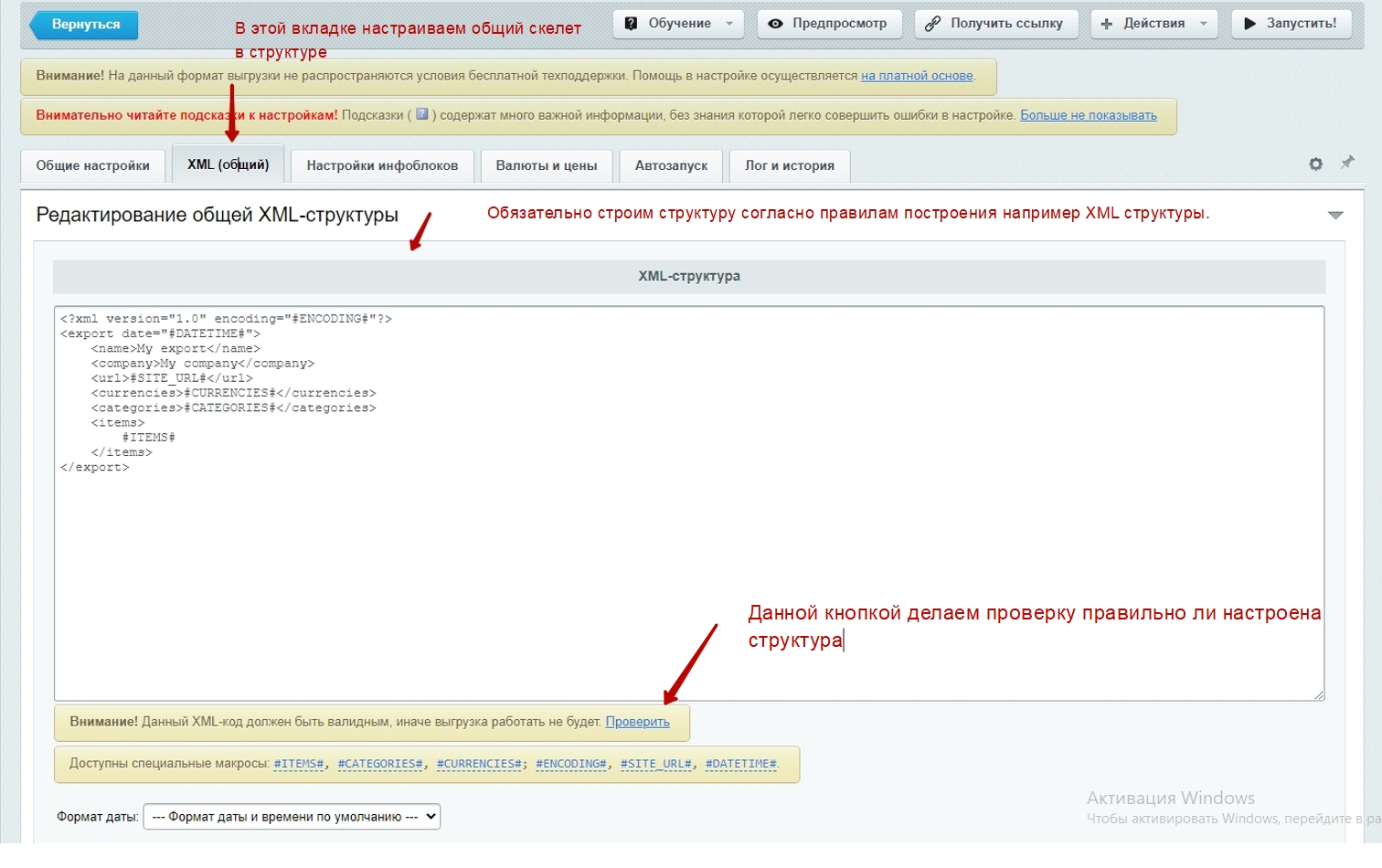Open the Лог и история tab
1382x868 pixels.
789,166
